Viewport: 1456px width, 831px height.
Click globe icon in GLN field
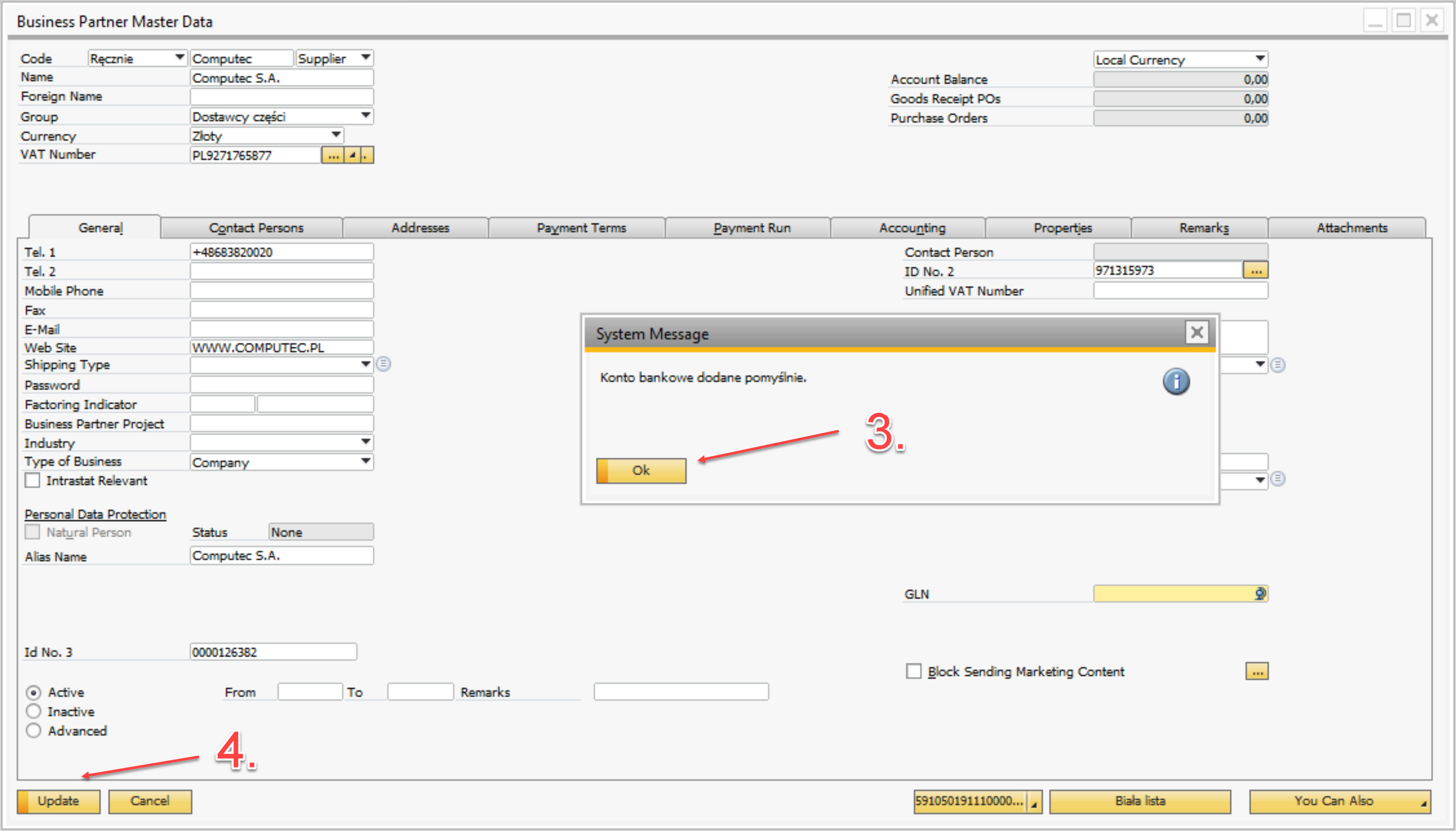pos(1260,594)
